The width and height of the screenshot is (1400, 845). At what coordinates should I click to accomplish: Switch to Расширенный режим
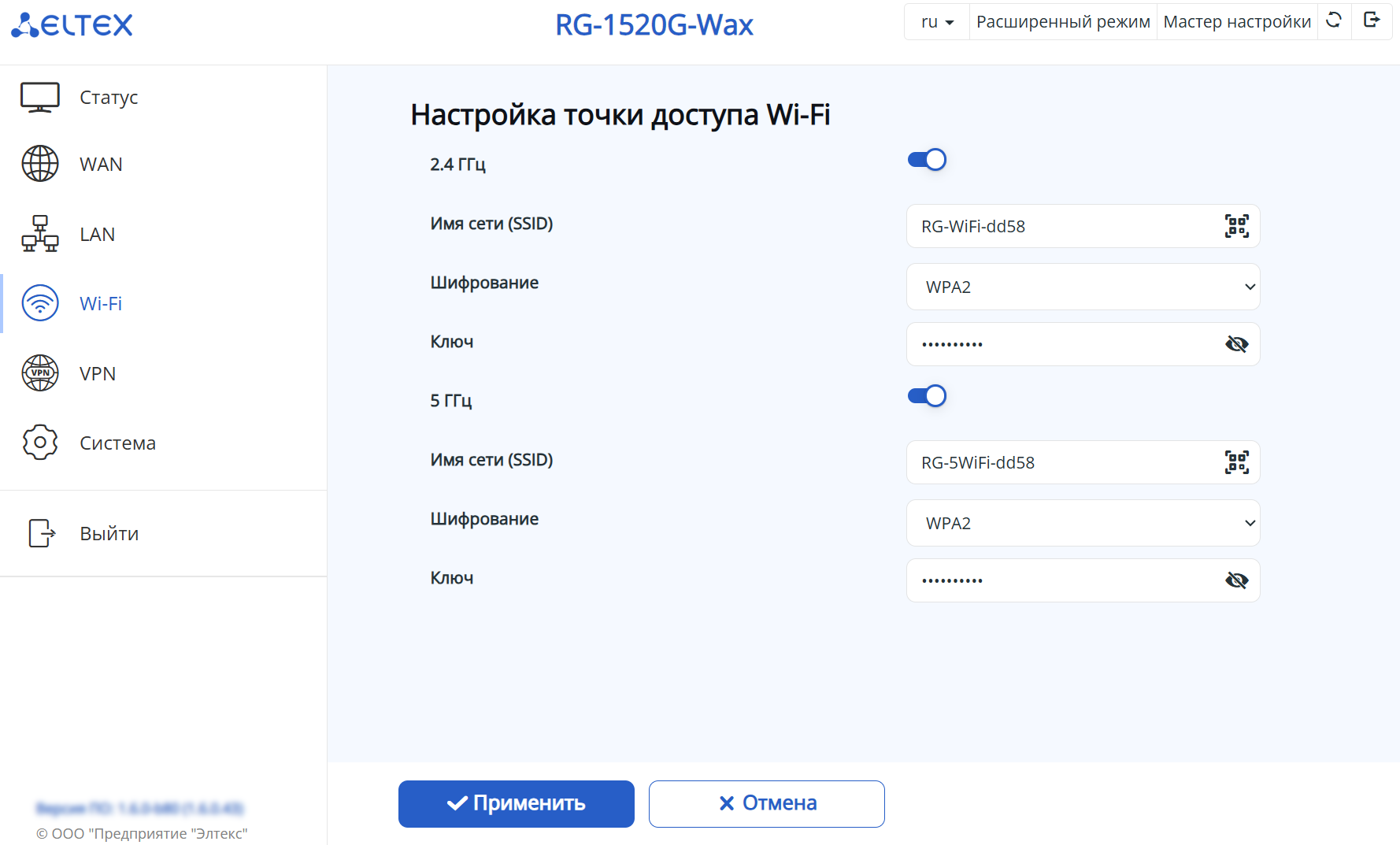click(1063, 22)
